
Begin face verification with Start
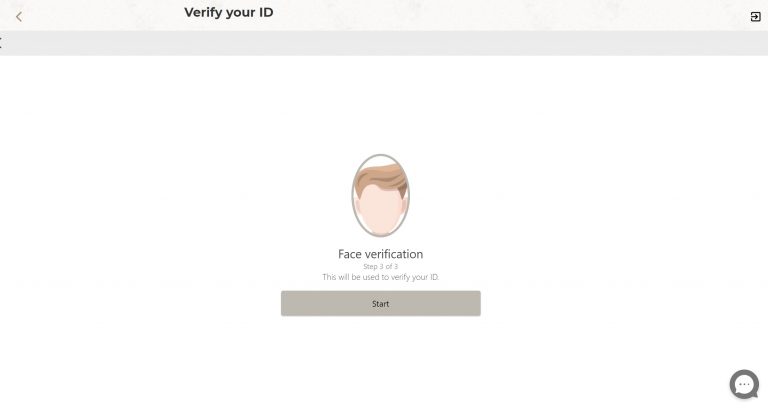tap(380, 303)
